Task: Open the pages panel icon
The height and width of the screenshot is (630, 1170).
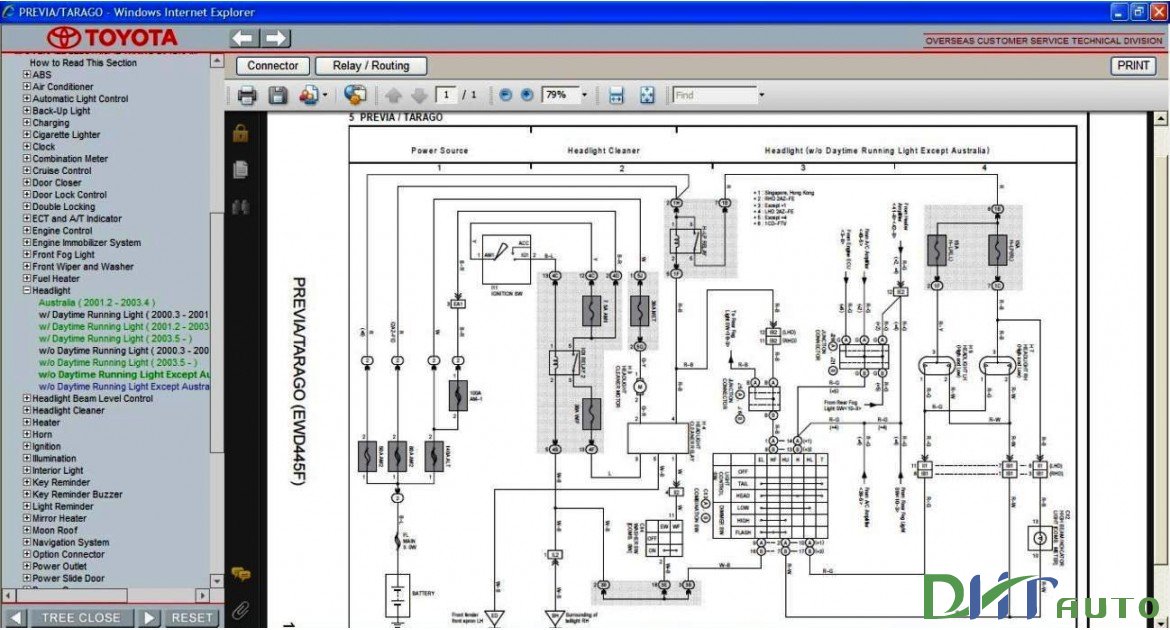Action: coord(240,170)
